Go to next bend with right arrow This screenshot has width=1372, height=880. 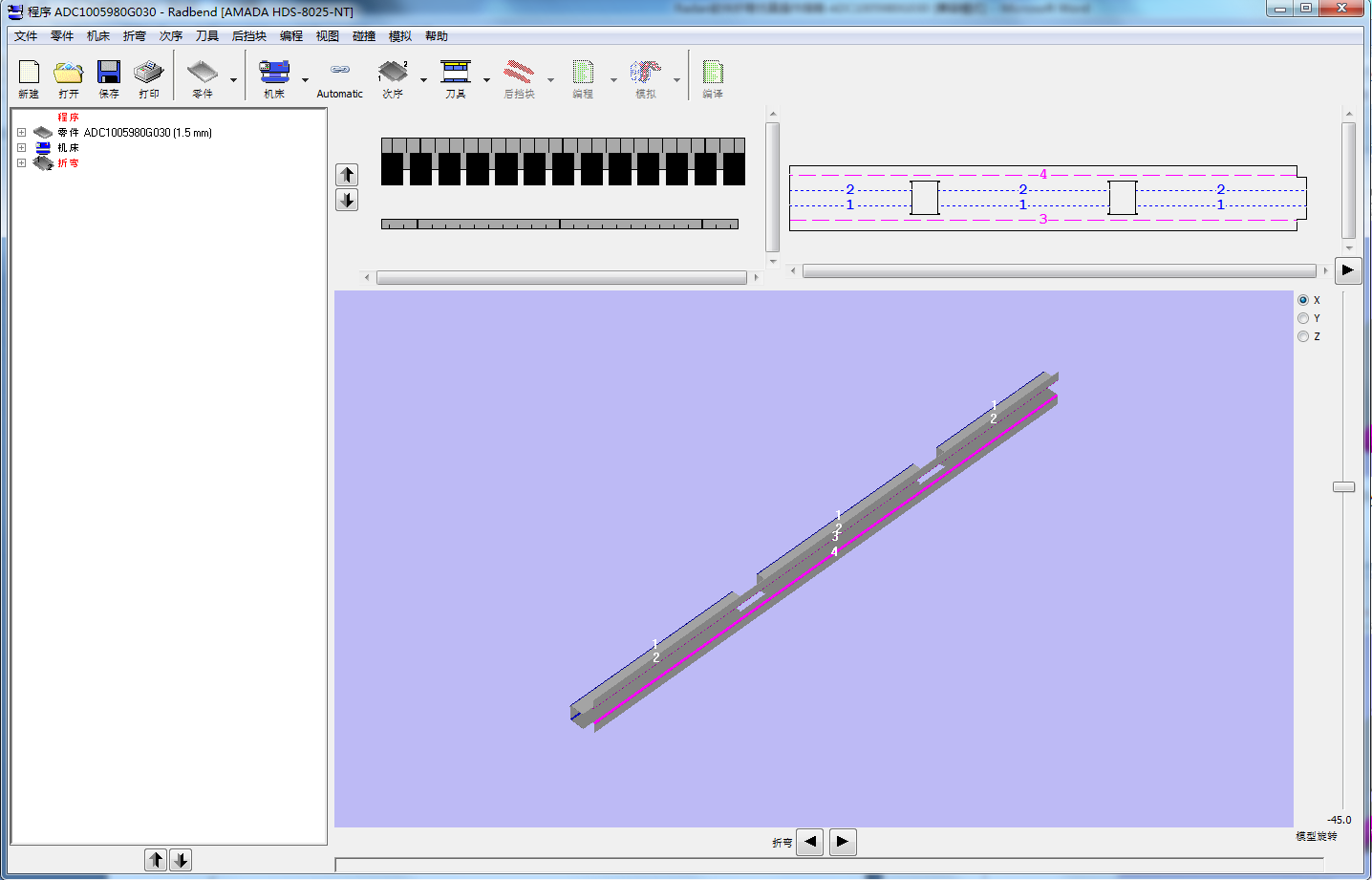pyautogui.click(x=843, y=842)
